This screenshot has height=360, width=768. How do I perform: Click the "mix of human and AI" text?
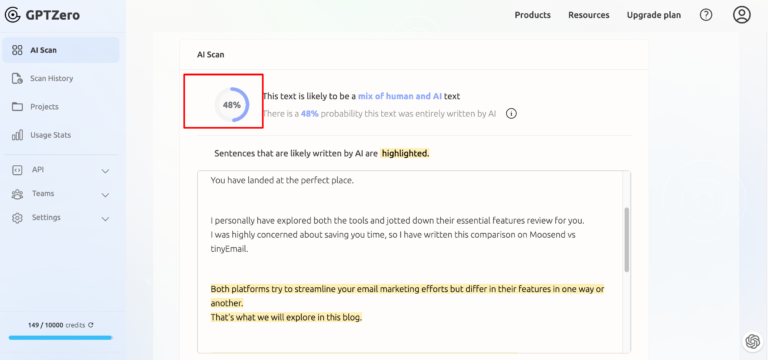tap(400, 96)
